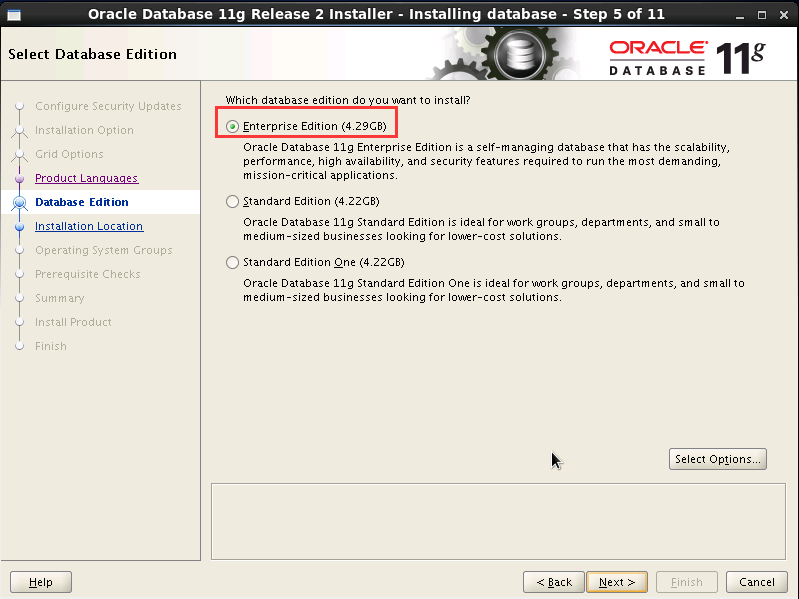Click the Standard Edition One description text

coord(494,290)
